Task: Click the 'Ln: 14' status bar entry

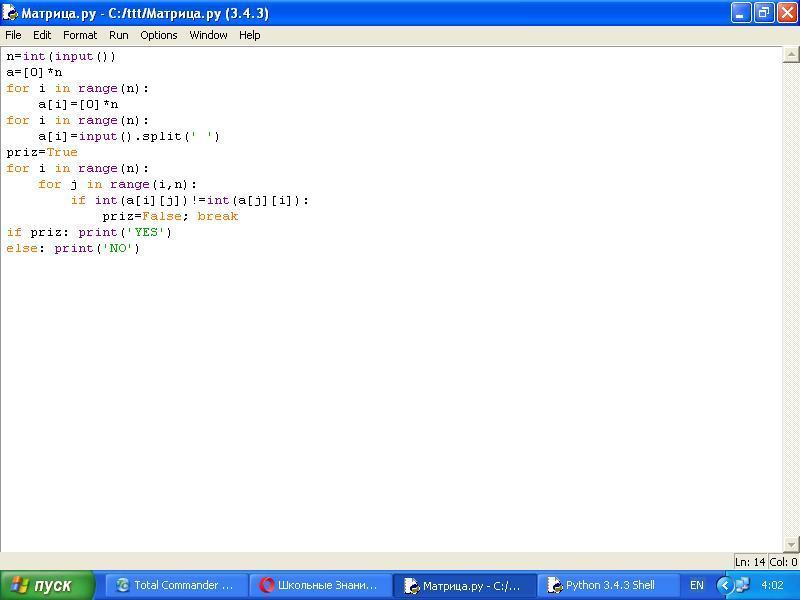Action: (x=749, y=562)
